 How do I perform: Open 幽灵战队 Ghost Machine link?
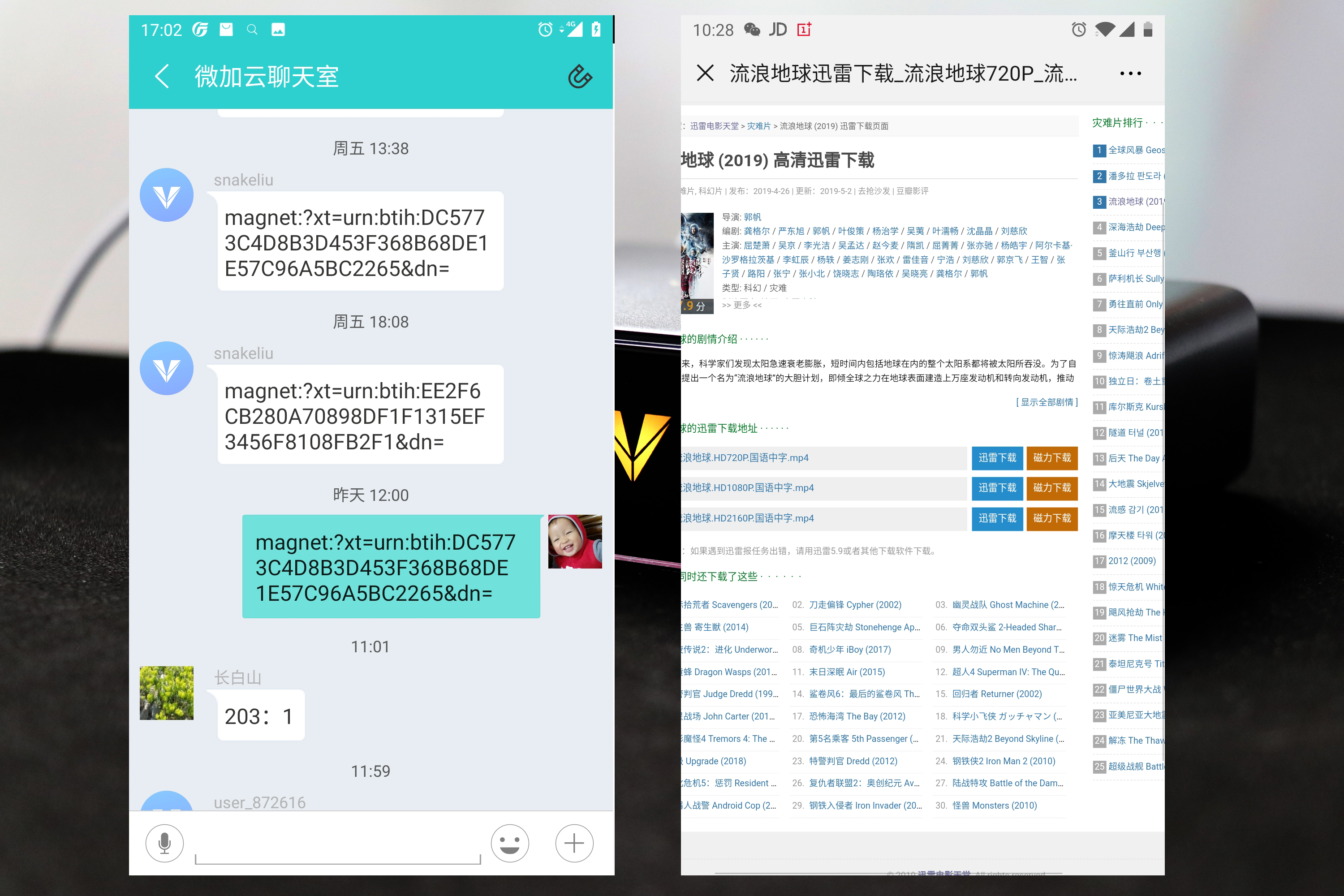1008,605
